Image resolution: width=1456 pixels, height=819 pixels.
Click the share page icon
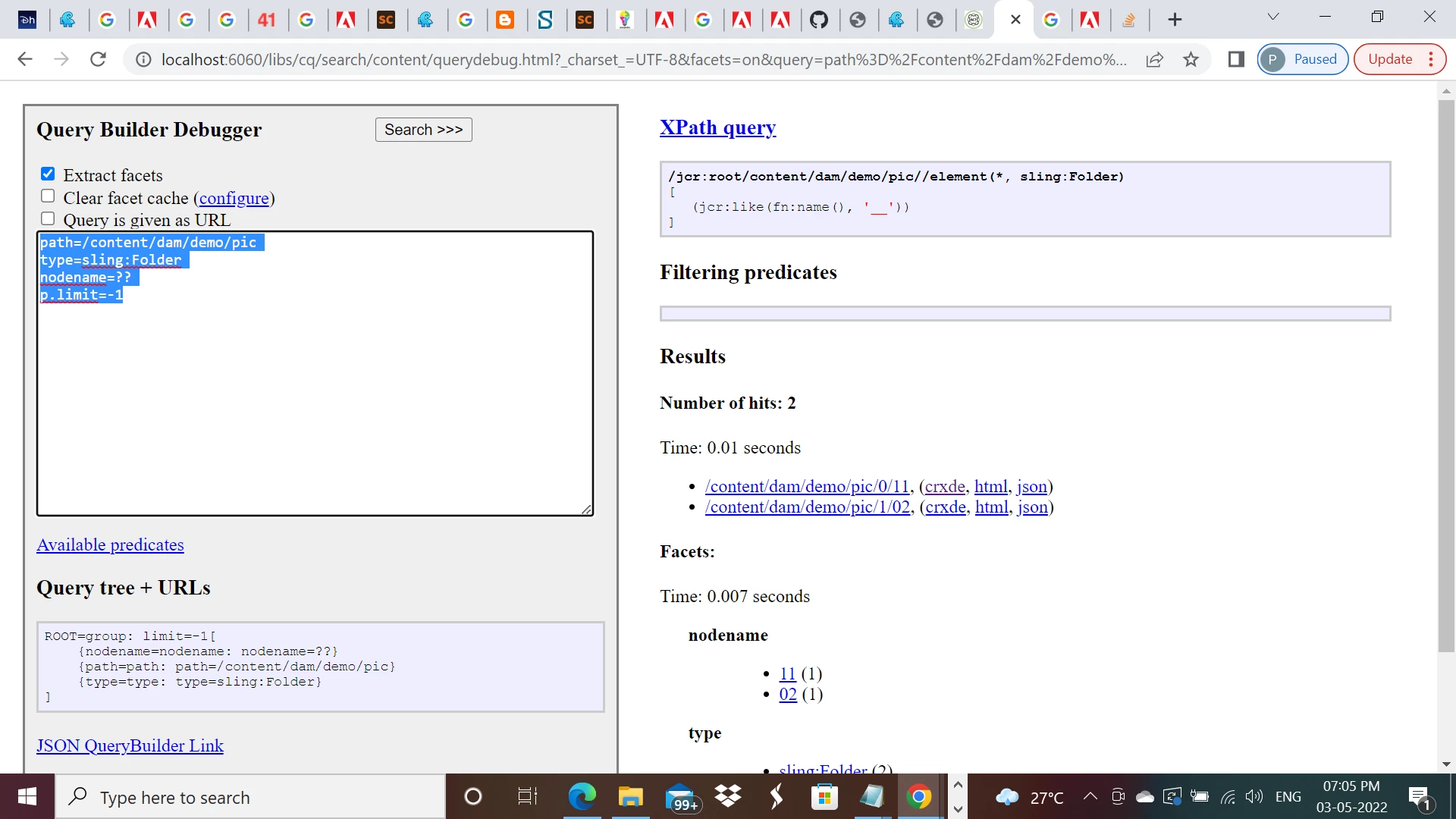click(1154, 59)
